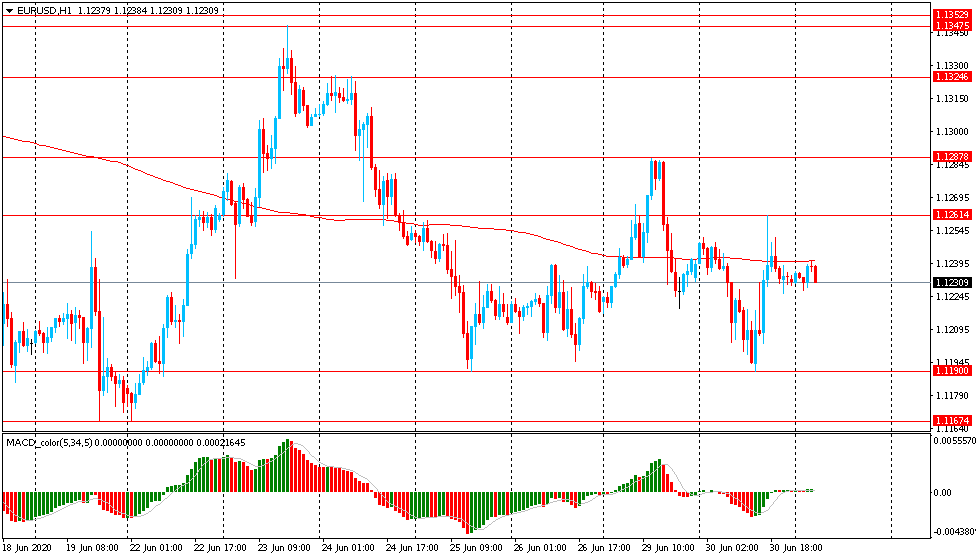976x559 pixels.
Task: Click the 24 Jun 17:00 time label
Action: point(412,548)
